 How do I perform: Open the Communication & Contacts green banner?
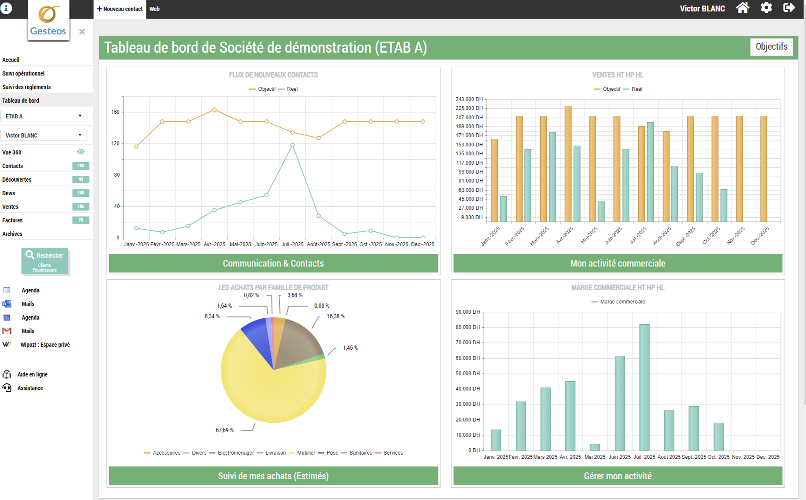tap(273, 263)
